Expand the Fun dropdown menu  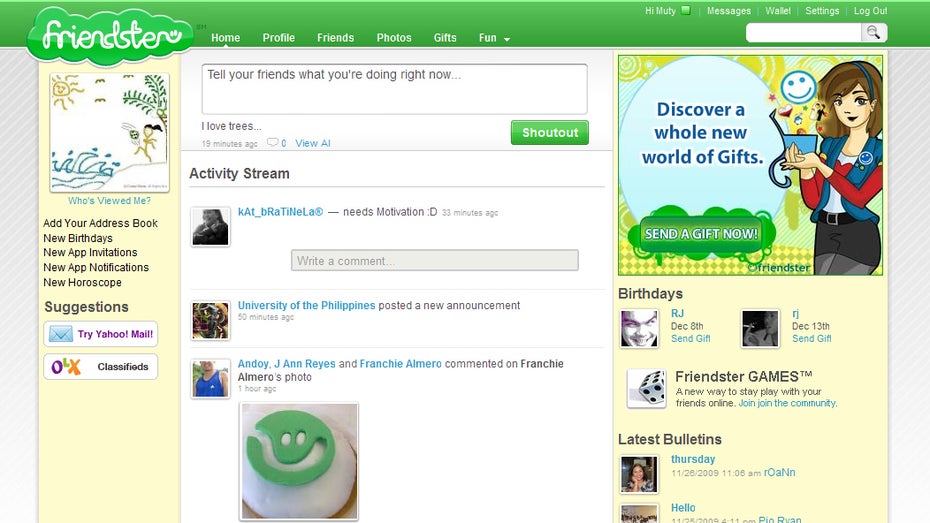click(494, 38)
